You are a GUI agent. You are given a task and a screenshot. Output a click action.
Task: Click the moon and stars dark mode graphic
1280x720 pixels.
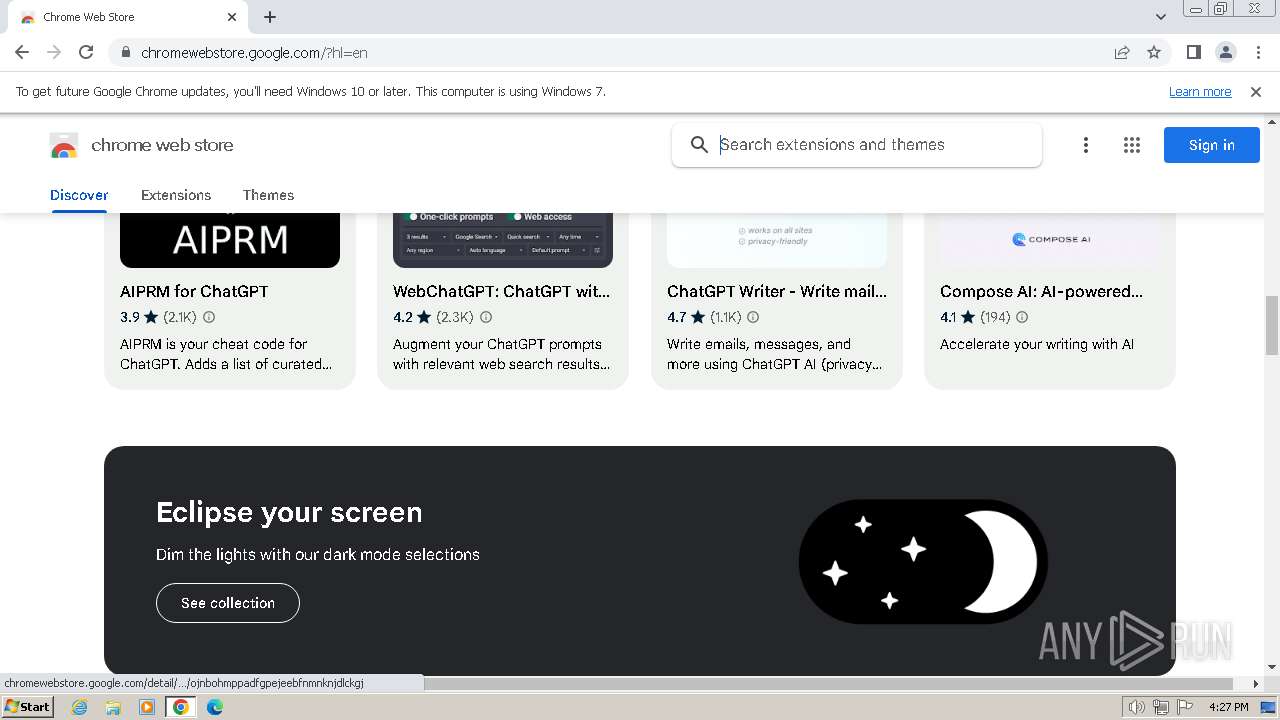click(x=923, y=562)
